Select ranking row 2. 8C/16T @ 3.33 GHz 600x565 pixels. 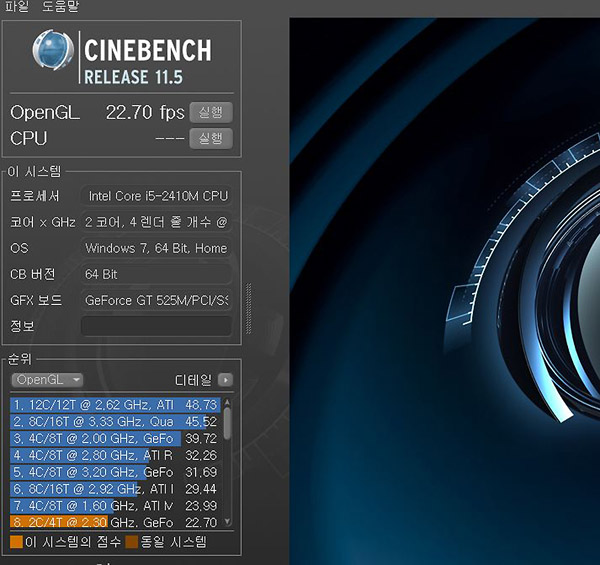[116, 422]
